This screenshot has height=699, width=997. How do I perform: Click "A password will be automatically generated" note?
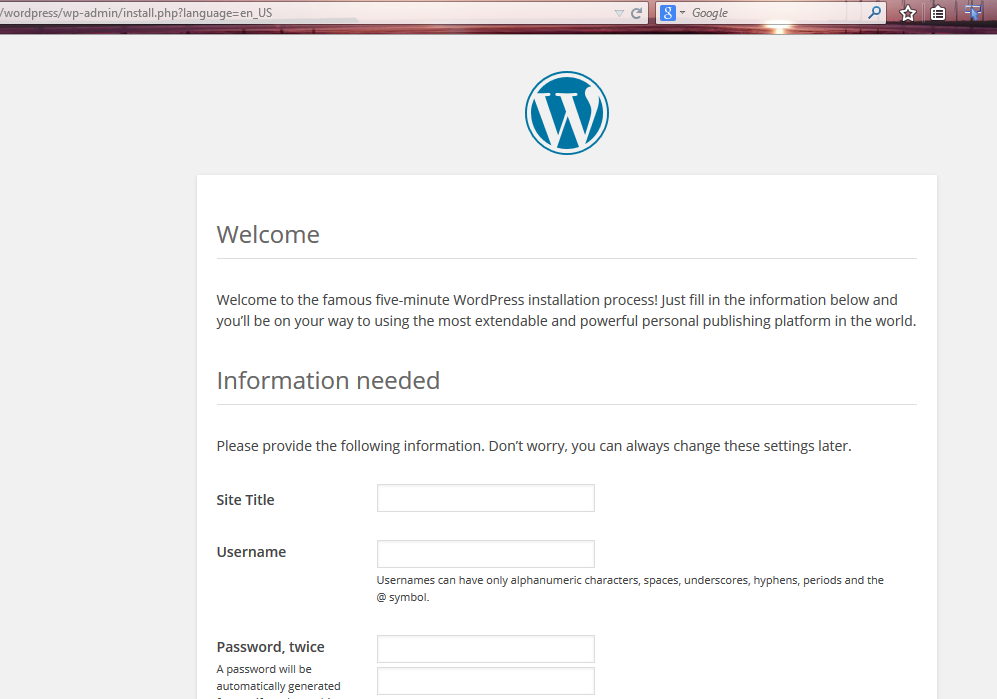[x=278, y=681]
